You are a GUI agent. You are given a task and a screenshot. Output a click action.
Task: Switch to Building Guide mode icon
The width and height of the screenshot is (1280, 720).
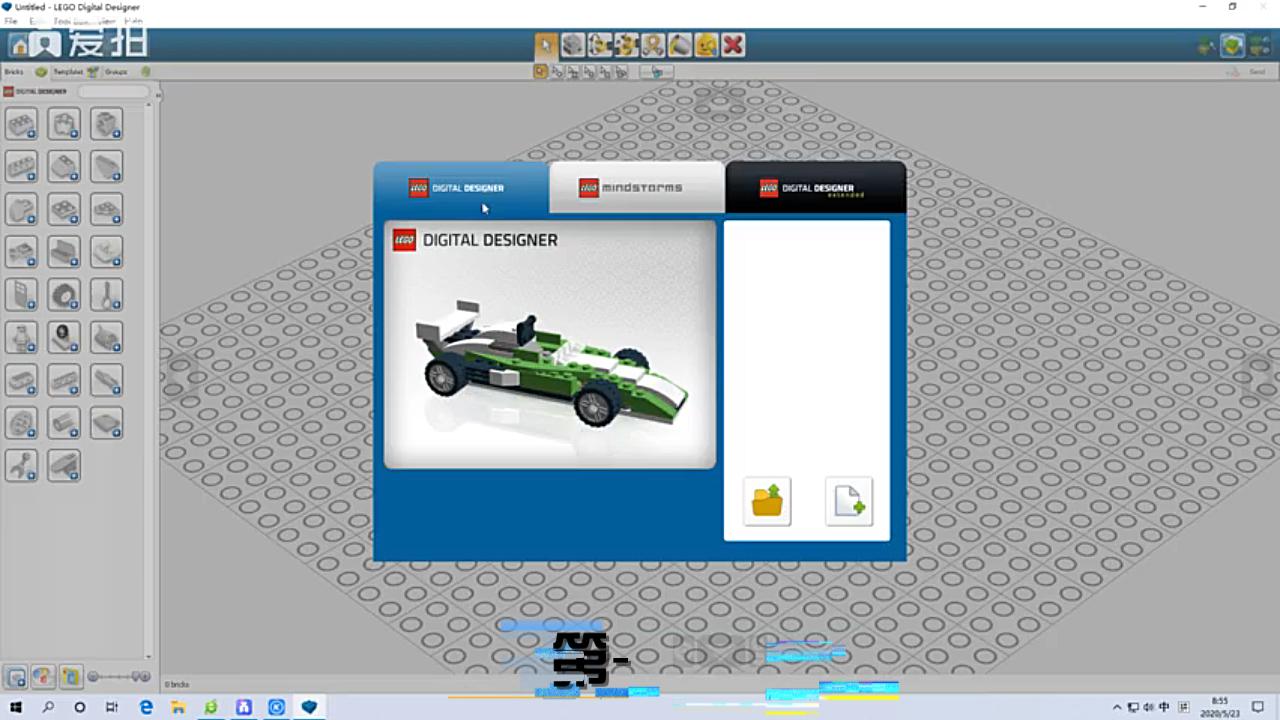1258,45
